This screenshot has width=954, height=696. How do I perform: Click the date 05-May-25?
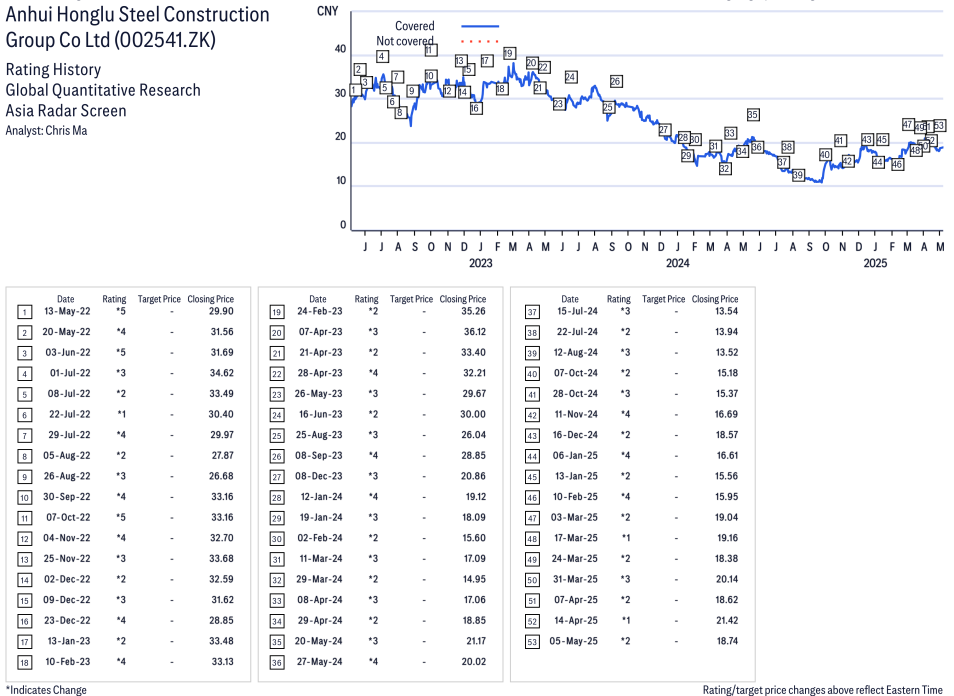coord(573,641)
